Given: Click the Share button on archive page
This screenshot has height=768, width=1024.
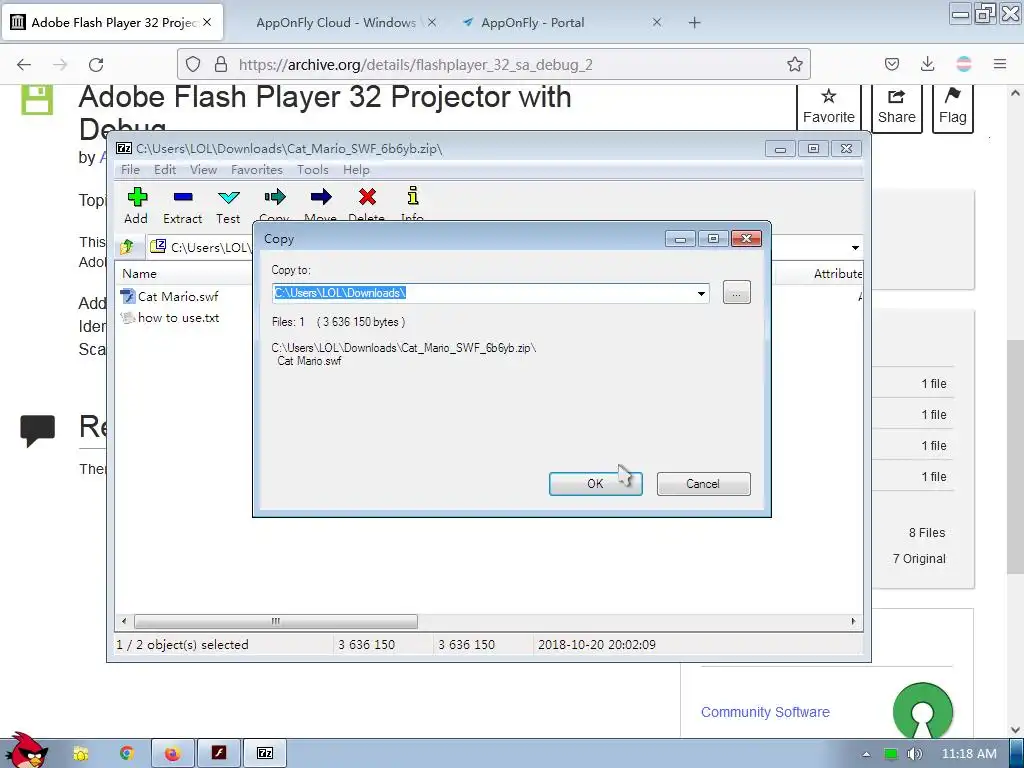Looking at the screenshot, I should tap(897, 106).
